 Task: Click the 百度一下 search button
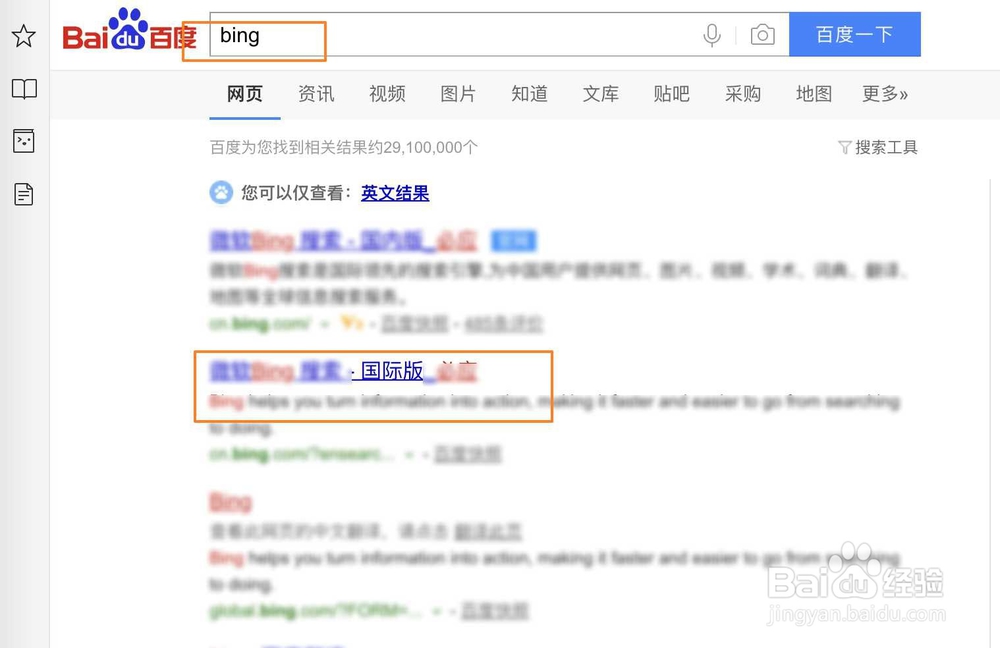tap(855, 34)
